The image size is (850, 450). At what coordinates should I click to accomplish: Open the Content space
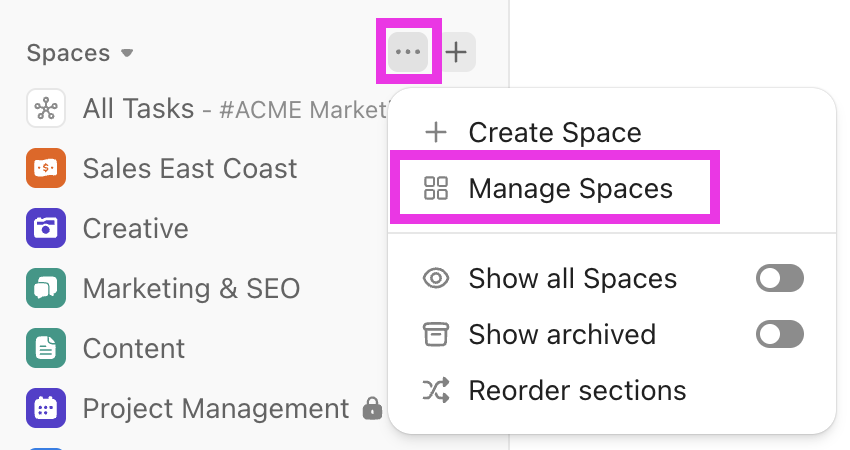pos(134,349)
